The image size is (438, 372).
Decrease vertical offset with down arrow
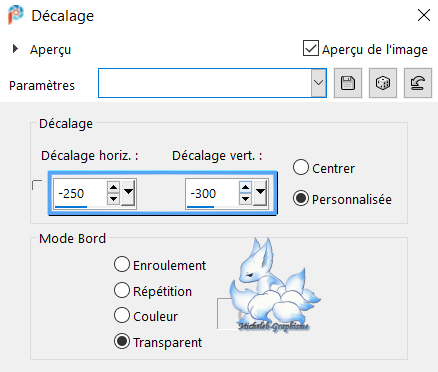tap(245, 199)
